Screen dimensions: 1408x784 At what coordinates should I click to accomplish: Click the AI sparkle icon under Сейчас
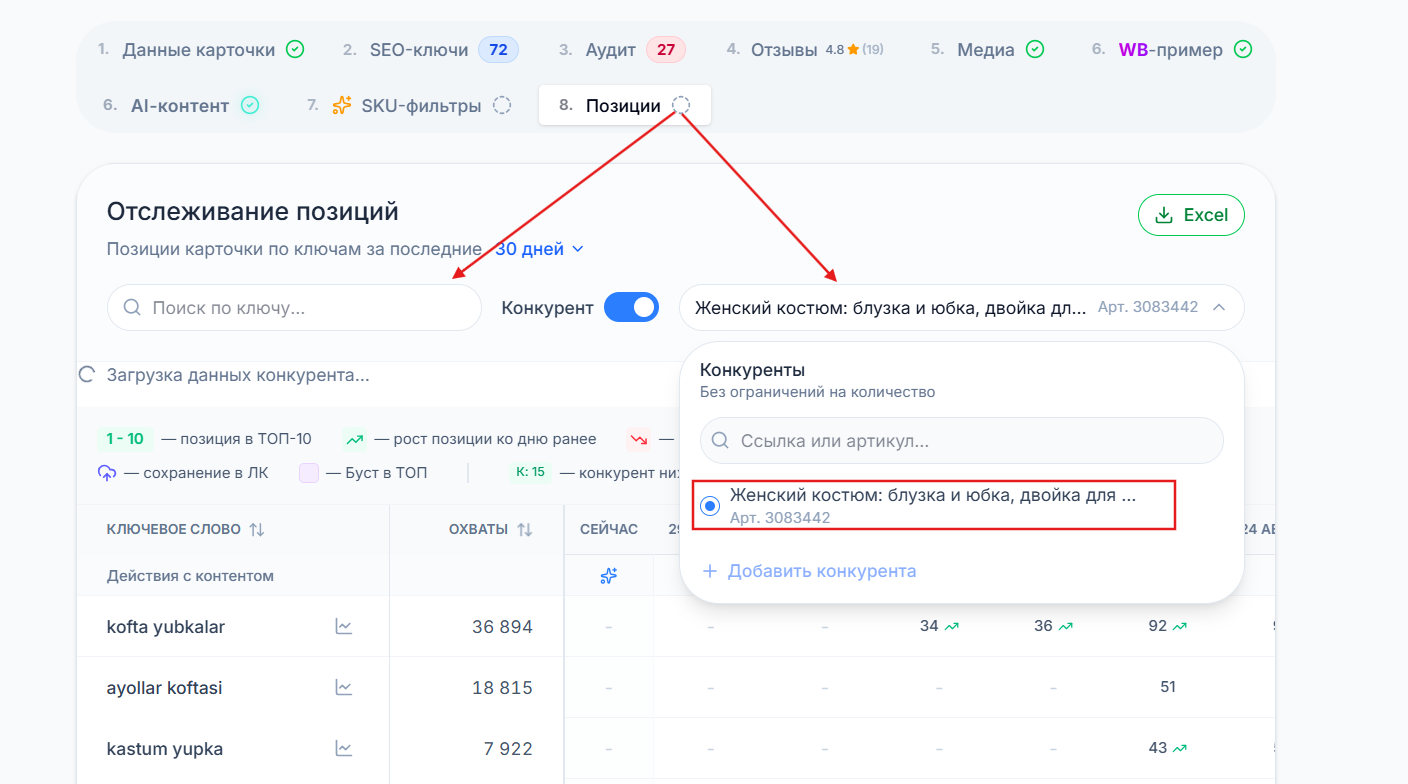click(608, 576)
